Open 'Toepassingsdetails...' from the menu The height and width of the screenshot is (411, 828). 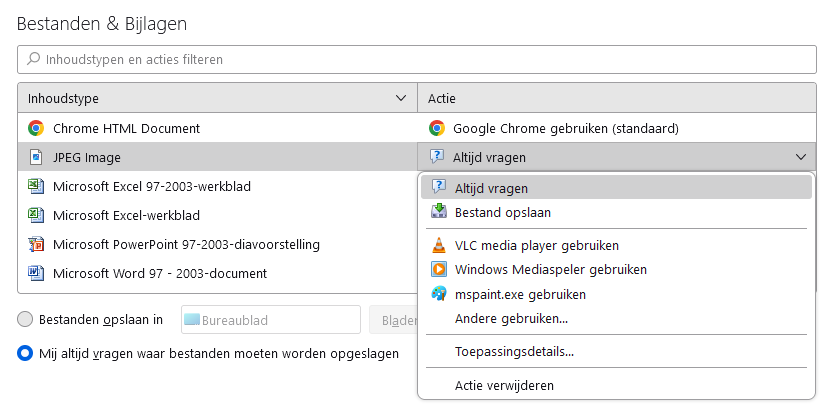pos(514,351)
